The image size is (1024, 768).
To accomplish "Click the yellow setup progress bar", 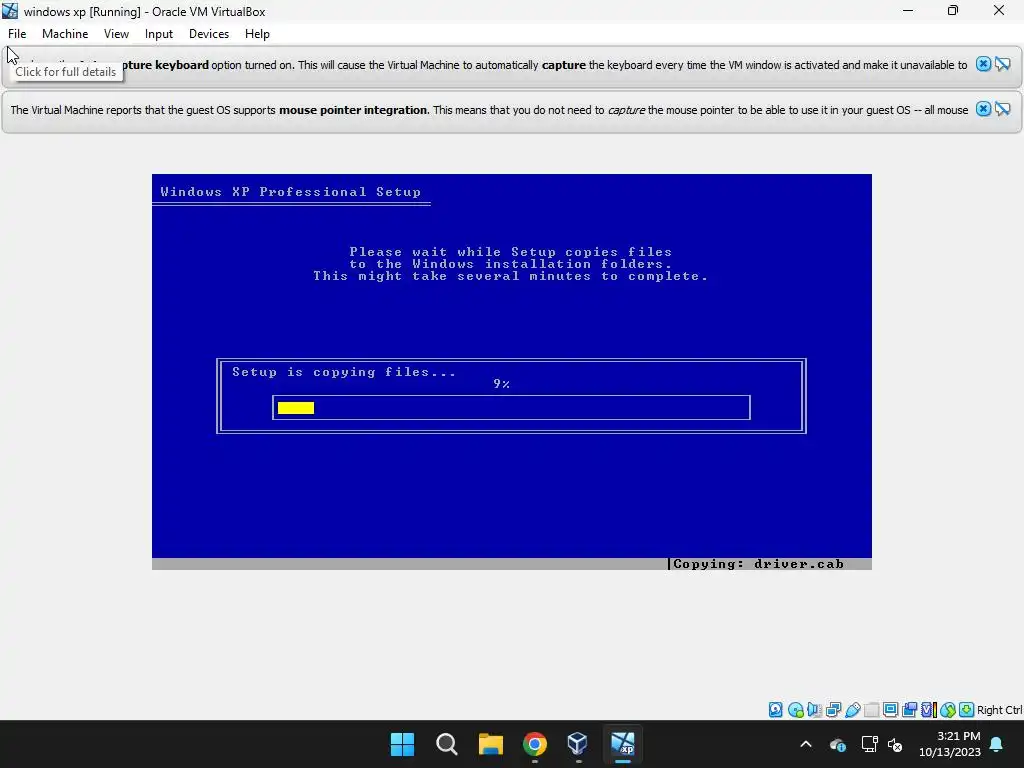I will click(x=296, y=408).
